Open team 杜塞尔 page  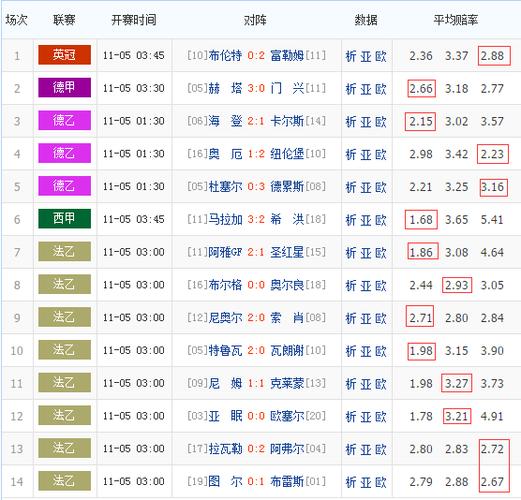click(225, 187)
